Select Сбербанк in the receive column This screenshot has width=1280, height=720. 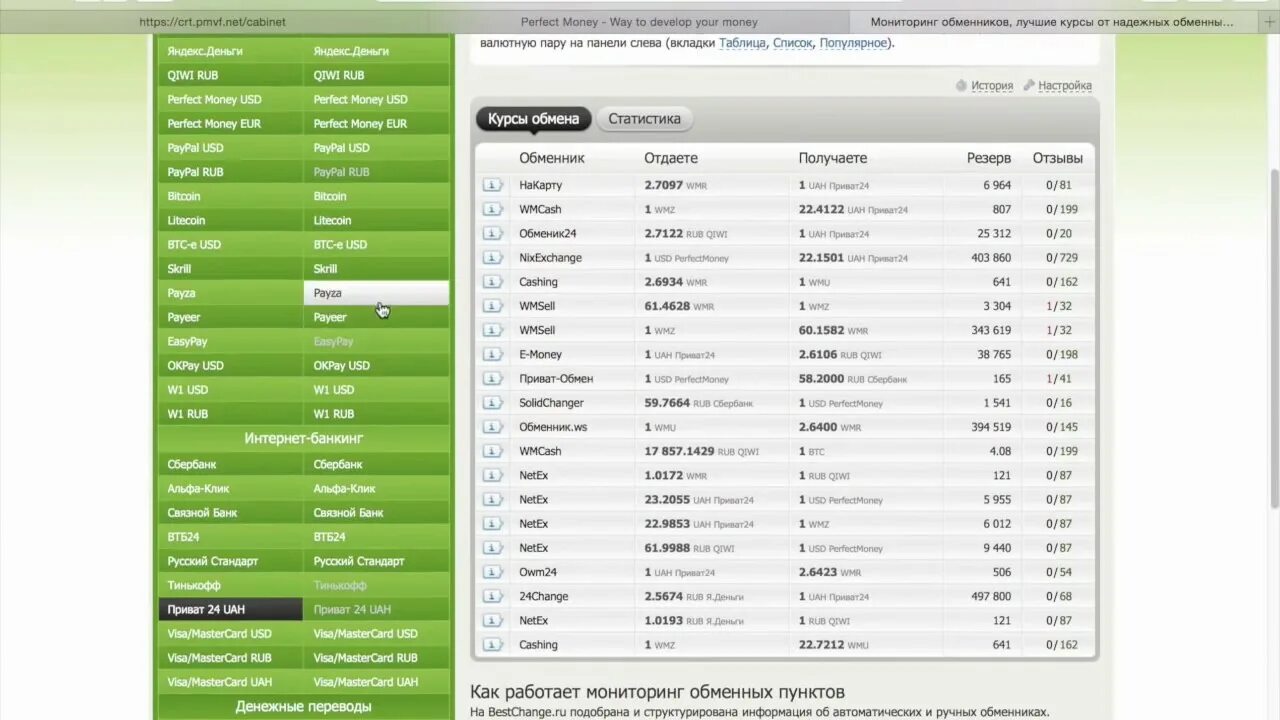(x=376, y=464)
